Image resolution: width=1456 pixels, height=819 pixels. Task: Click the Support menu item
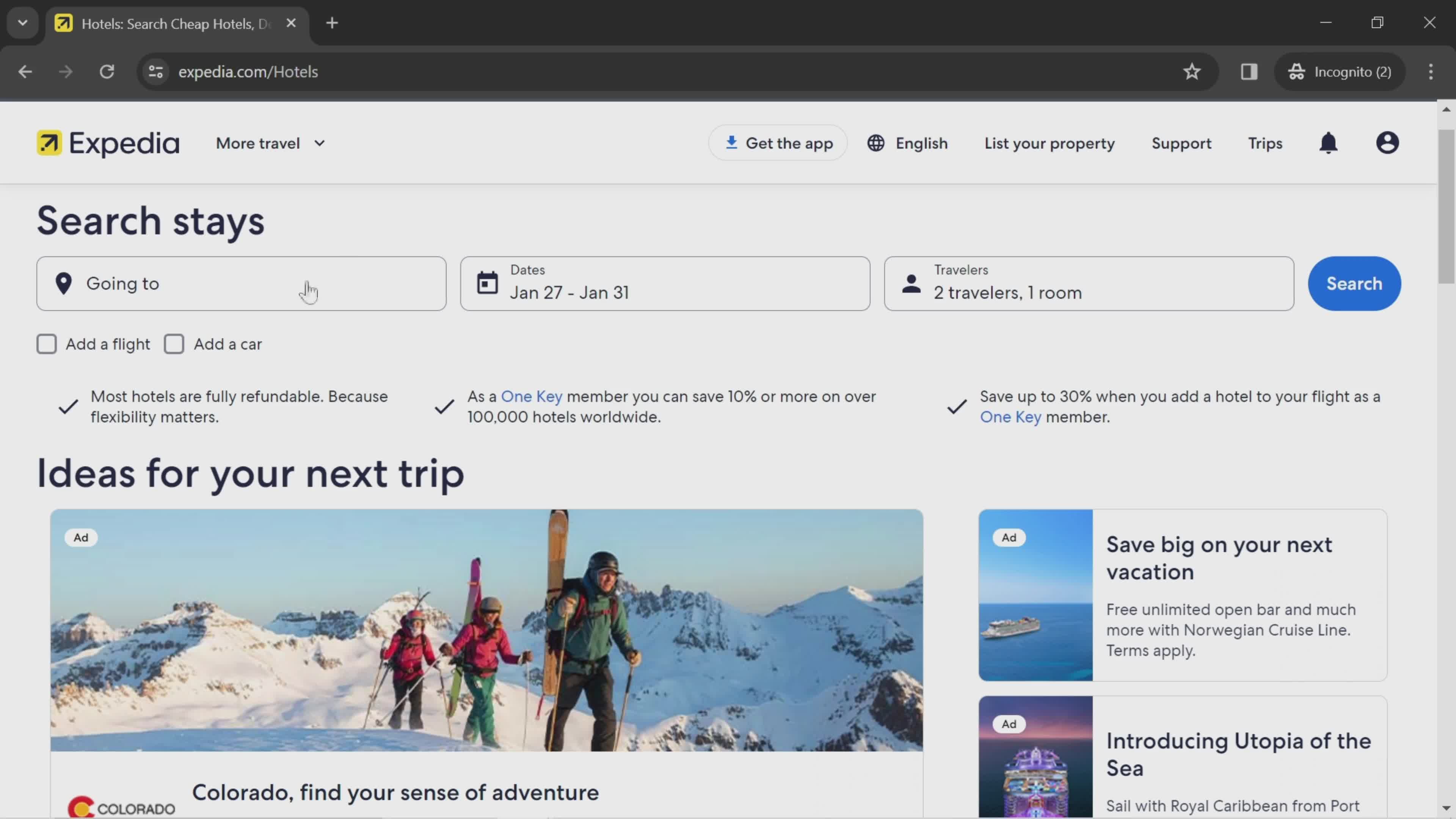point(1181,143)
